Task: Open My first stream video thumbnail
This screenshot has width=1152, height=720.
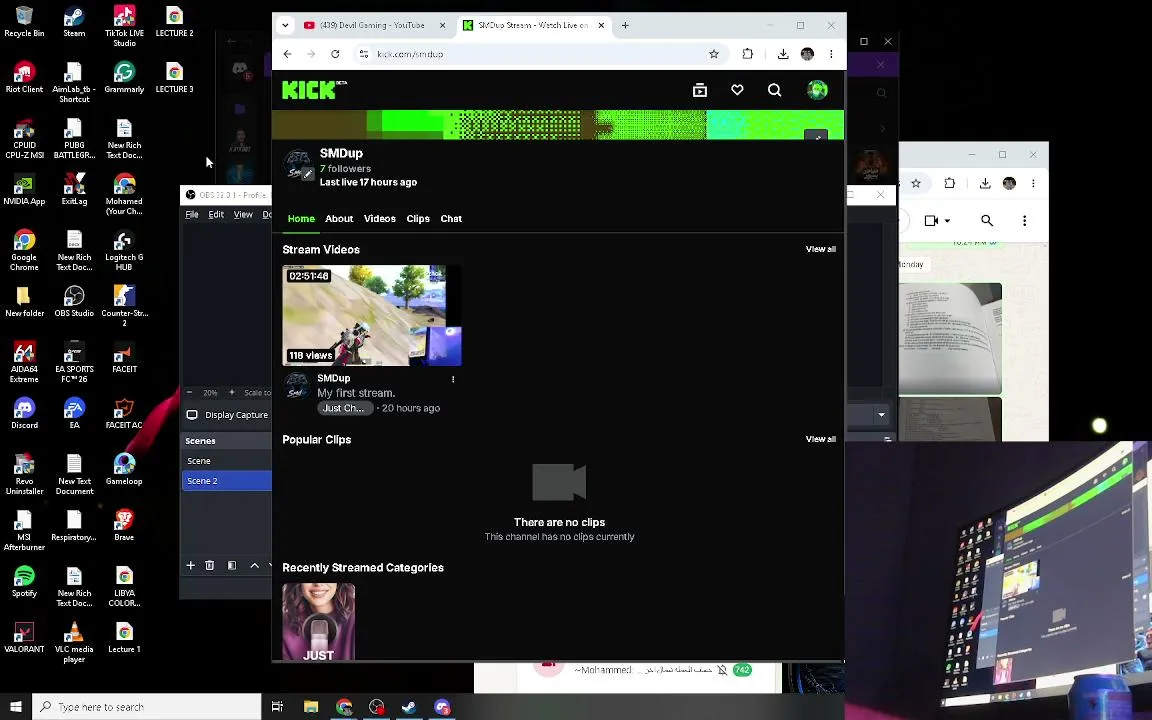Action: (x=372, y=315)
